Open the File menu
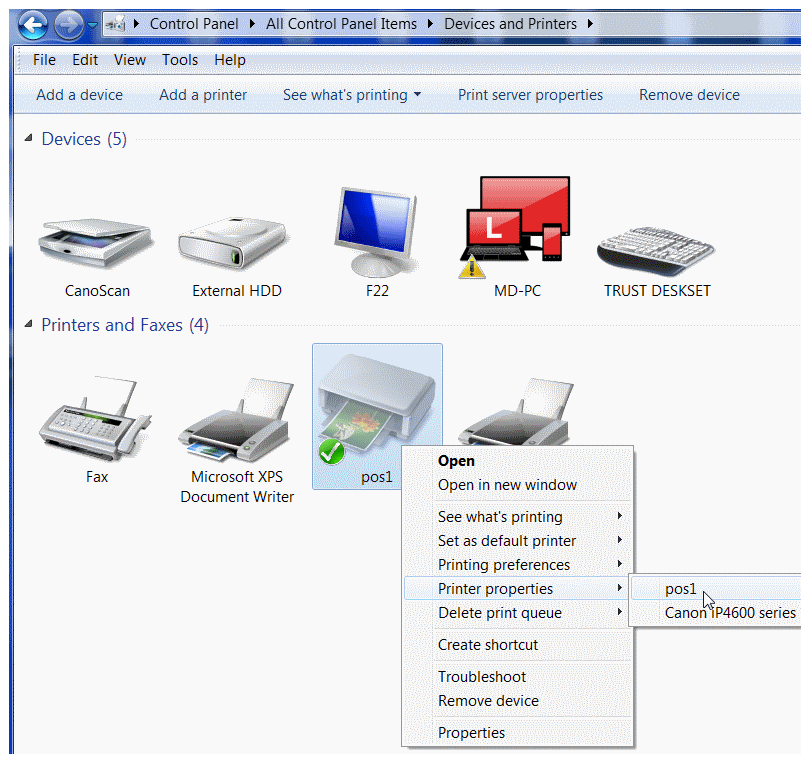This screenshot has height=762, width=809. pos(44,60)
